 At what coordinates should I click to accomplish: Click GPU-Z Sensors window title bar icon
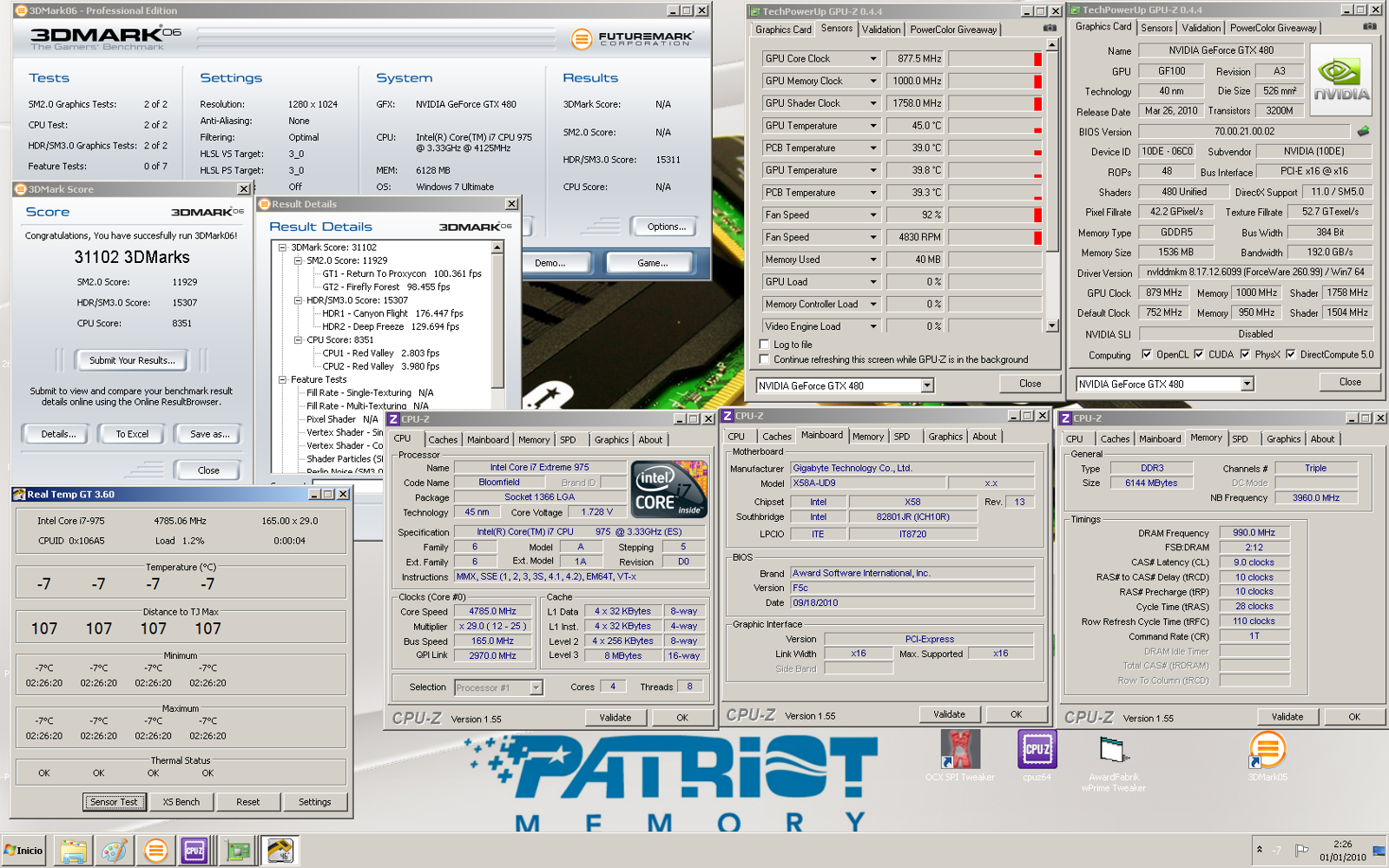click(755, 11)
